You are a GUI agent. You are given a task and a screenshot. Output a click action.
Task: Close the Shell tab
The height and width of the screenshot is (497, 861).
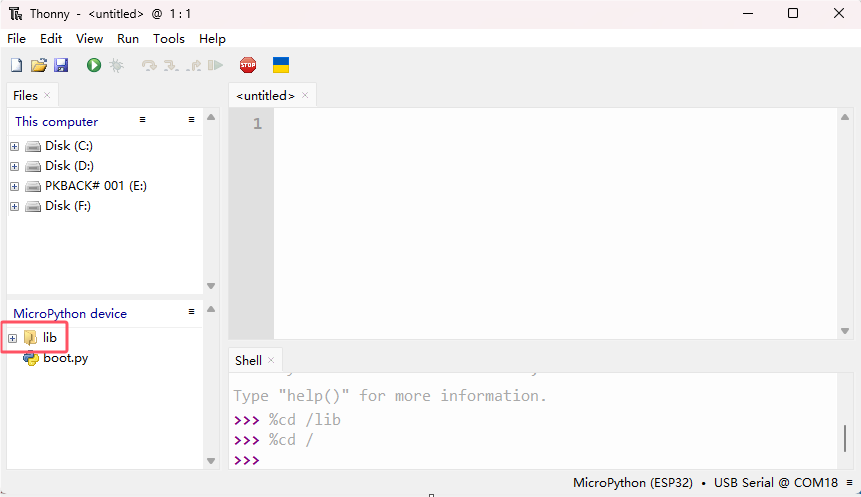pyautogui.click(x=271, y=360)
